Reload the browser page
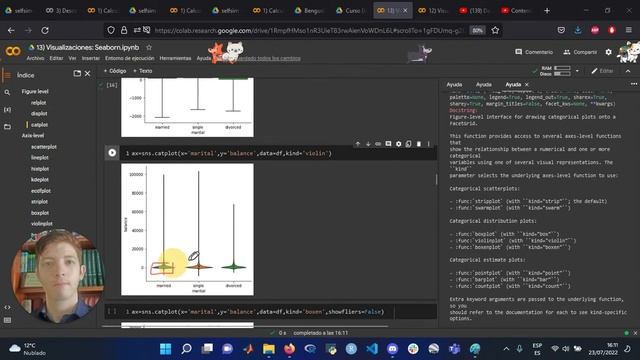Screen dimensions: 640x360 45,30
